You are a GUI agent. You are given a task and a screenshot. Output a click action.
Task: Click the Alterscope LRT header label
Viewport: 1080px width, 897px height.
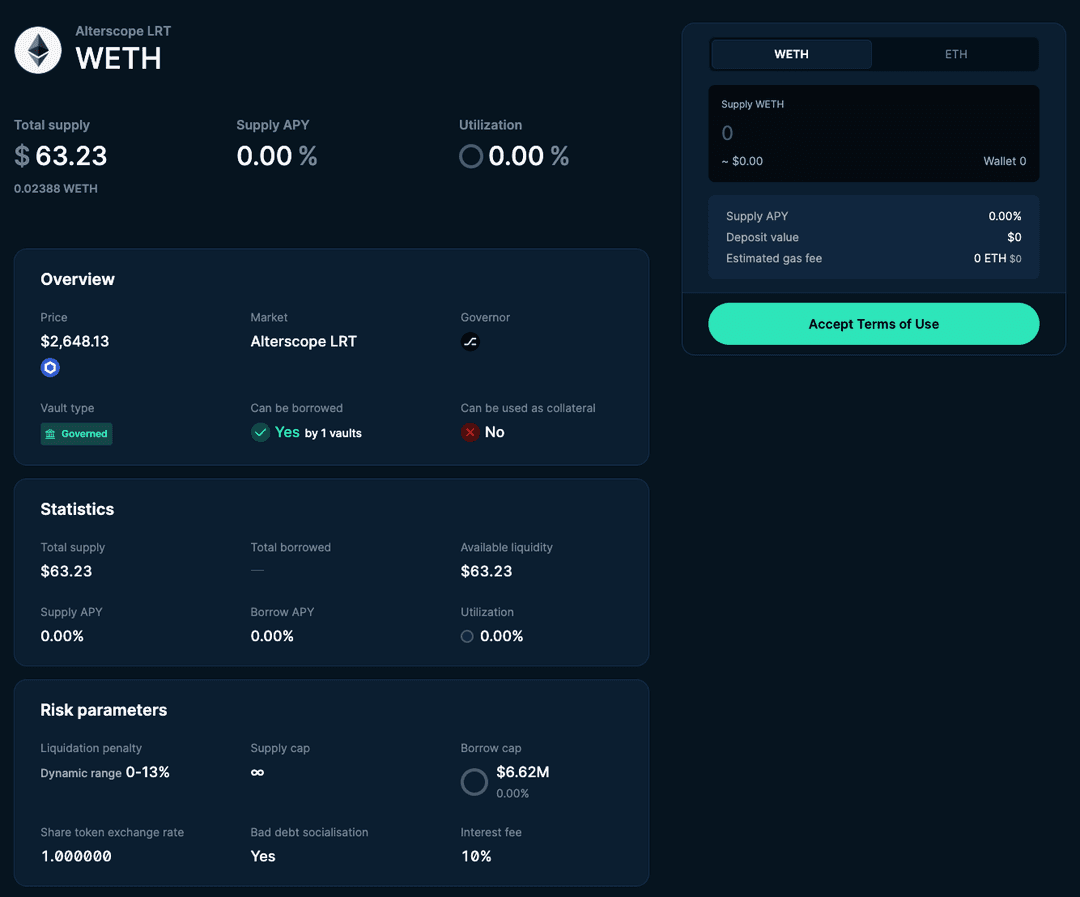123,31
